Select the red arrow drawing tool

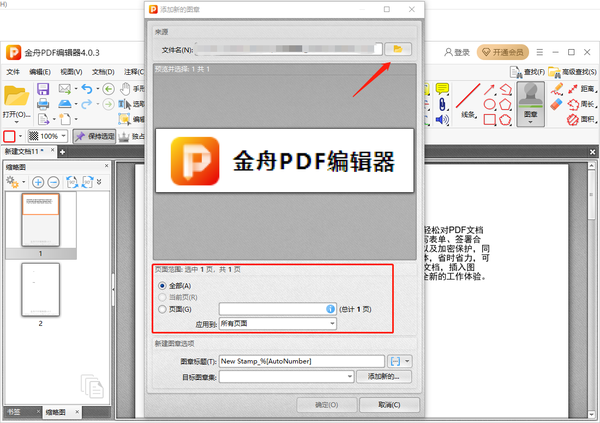[x=489, y=90]
